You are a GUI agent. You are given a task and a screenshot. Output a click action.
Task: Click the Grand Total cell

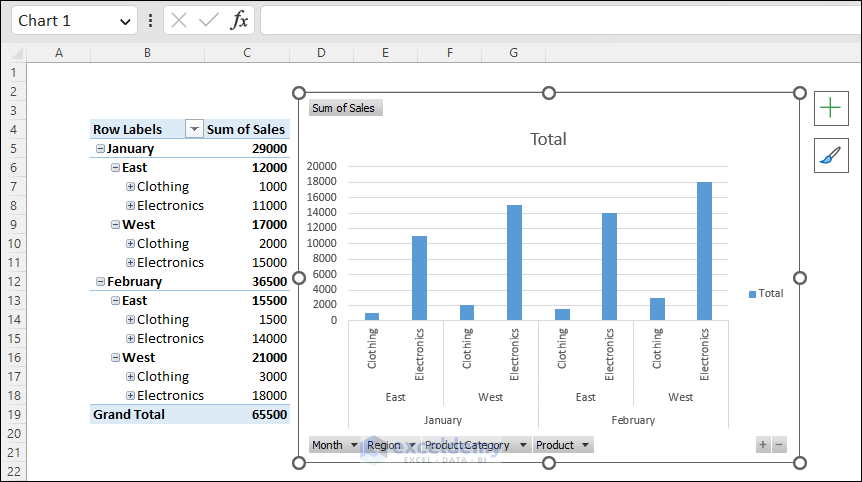click(147, 414)
